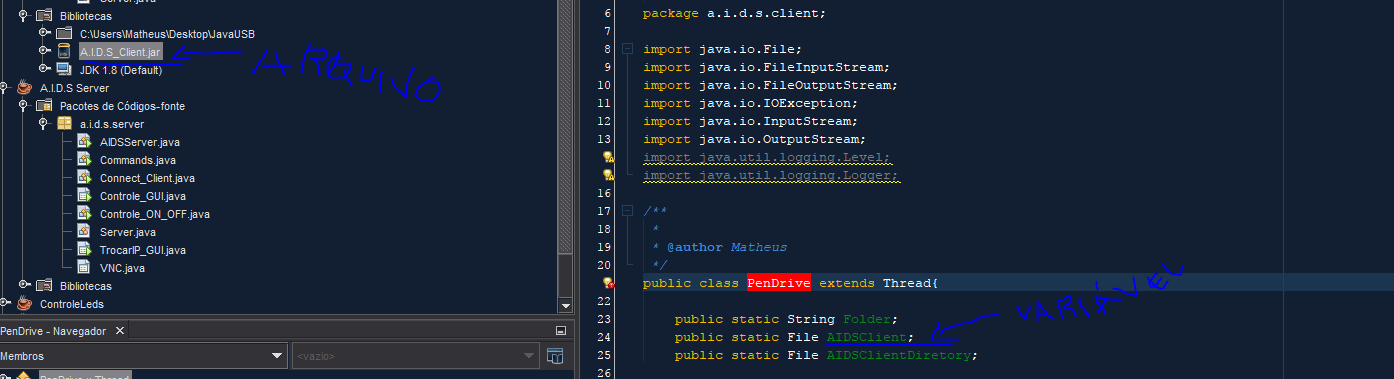Click the a.i.d.s.server package icon

pyautogui.click(x=63, y=123)
